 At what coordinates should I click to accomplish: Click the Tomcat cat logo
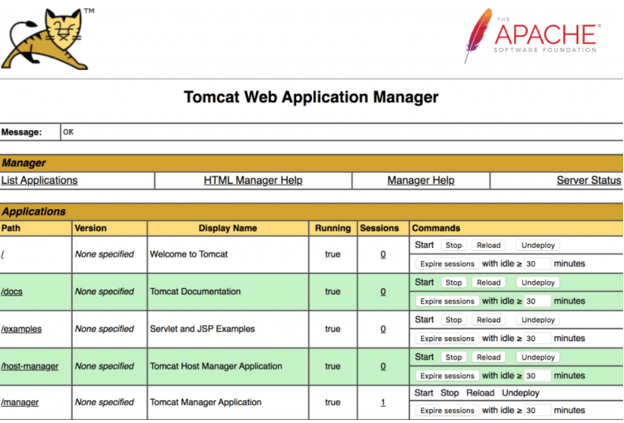point(48,39)
